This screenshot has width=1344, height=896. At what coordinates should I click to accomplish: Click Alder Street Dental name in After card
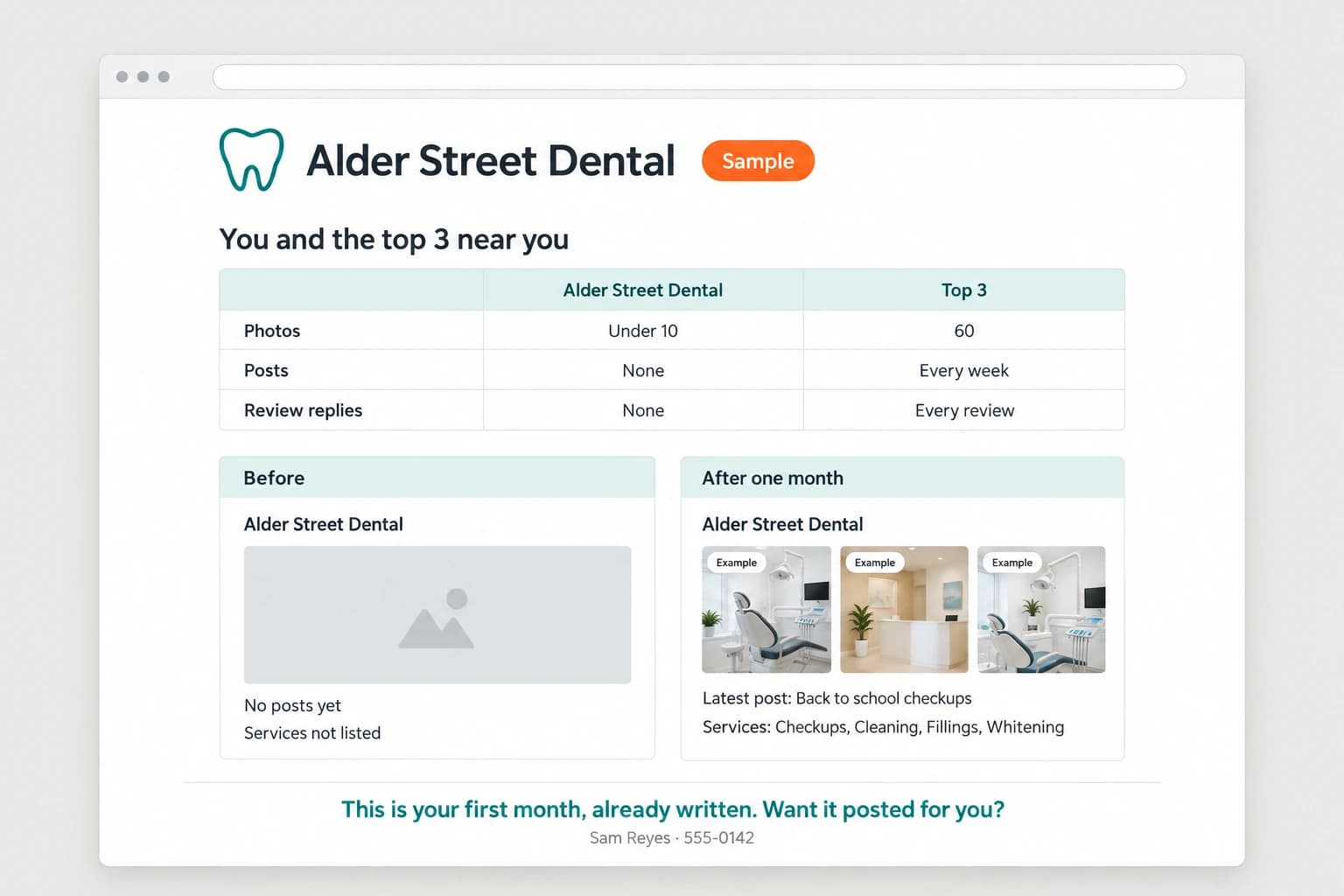pyautogui.click(x=782, y=524)
